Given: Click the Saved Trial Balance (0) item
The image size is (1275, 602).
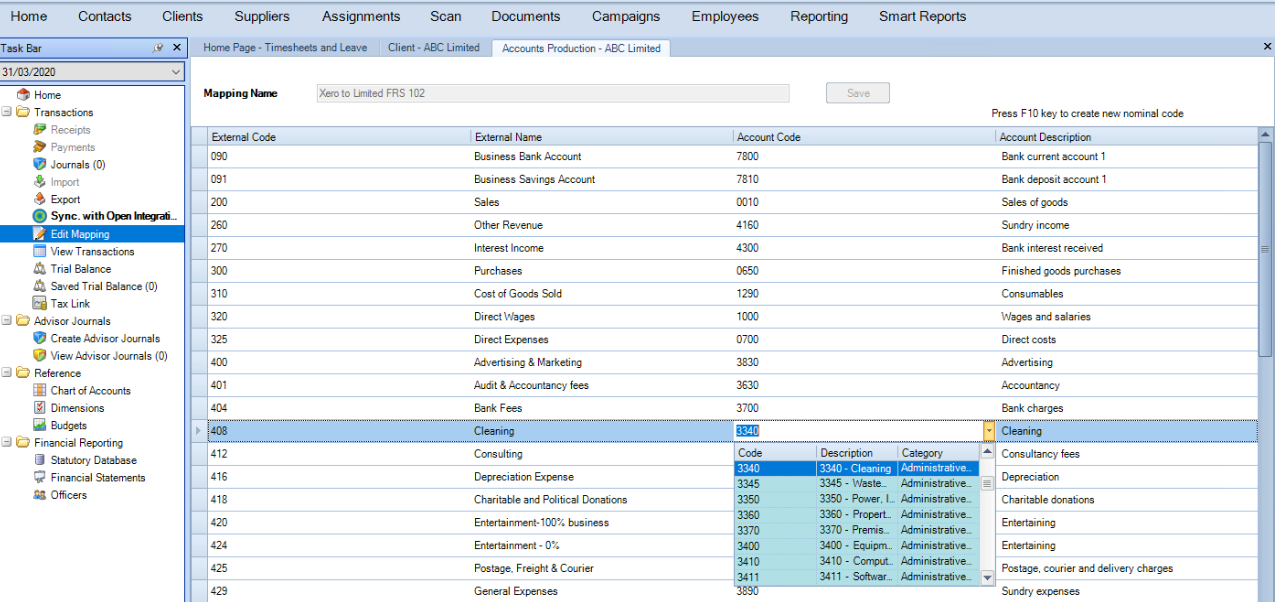Looking at the screenshot, I should tap(104, 286).
